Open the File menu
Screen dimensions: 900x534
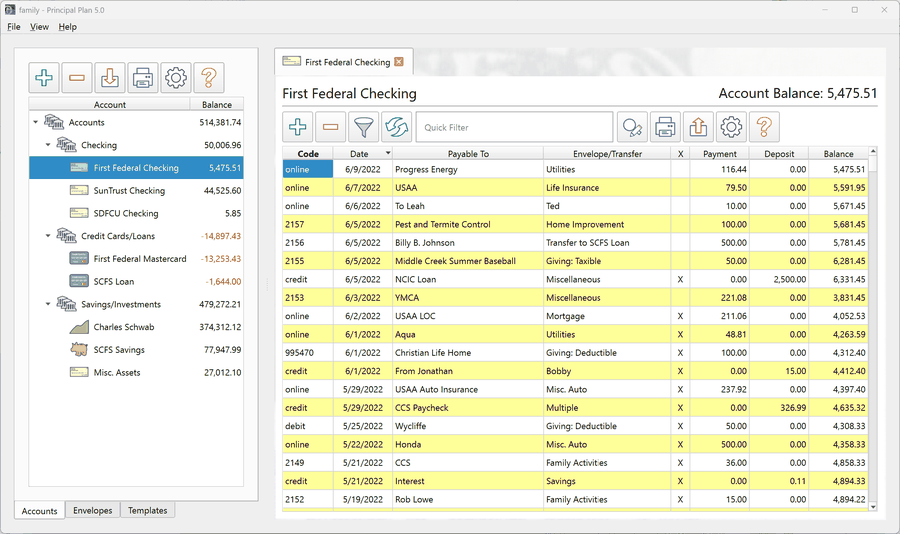[14, 26]
